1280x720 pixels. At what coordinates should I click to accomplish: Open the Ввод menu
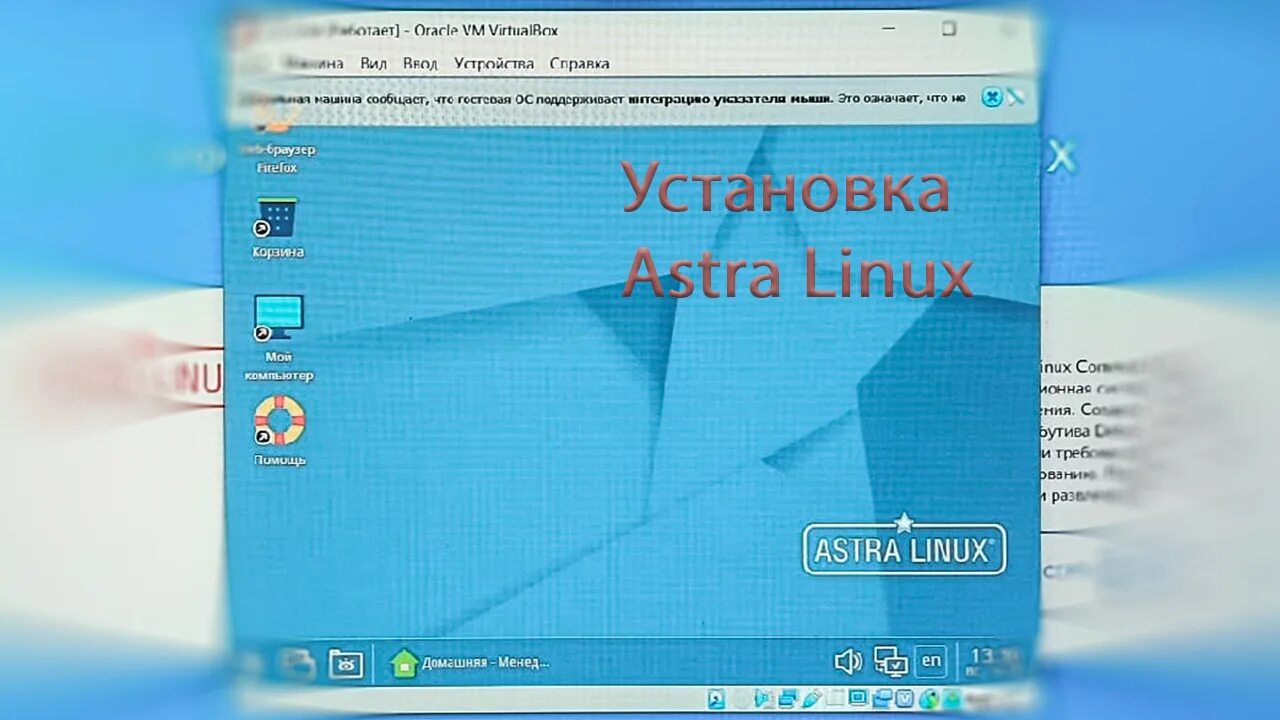(419, 63)
